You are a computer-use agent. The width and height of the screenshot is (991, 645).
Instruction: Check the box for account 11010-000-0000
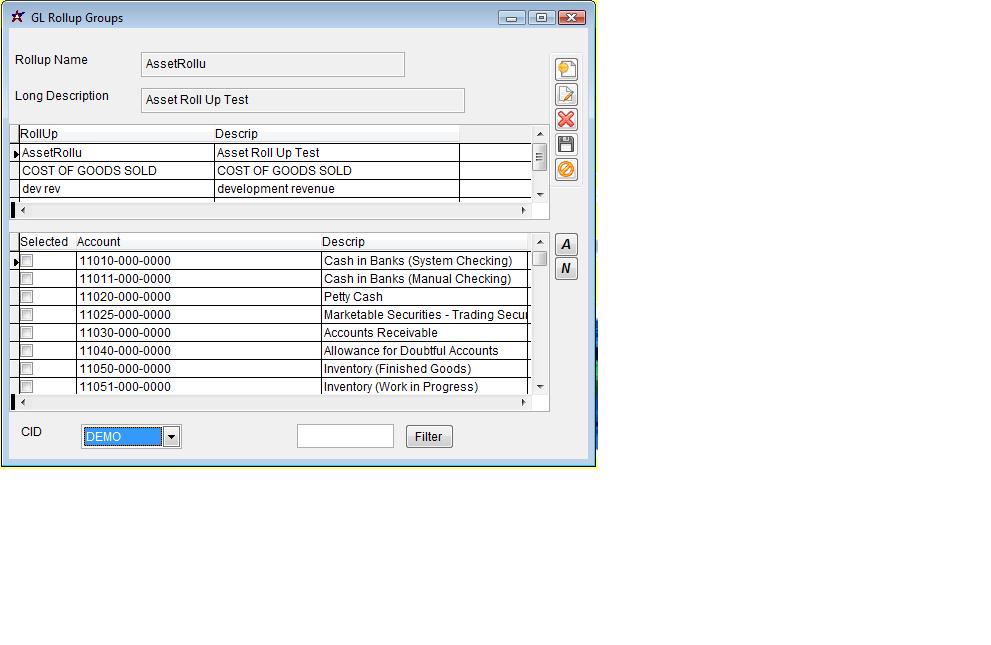pyautogui.click(x=27, y=261)
